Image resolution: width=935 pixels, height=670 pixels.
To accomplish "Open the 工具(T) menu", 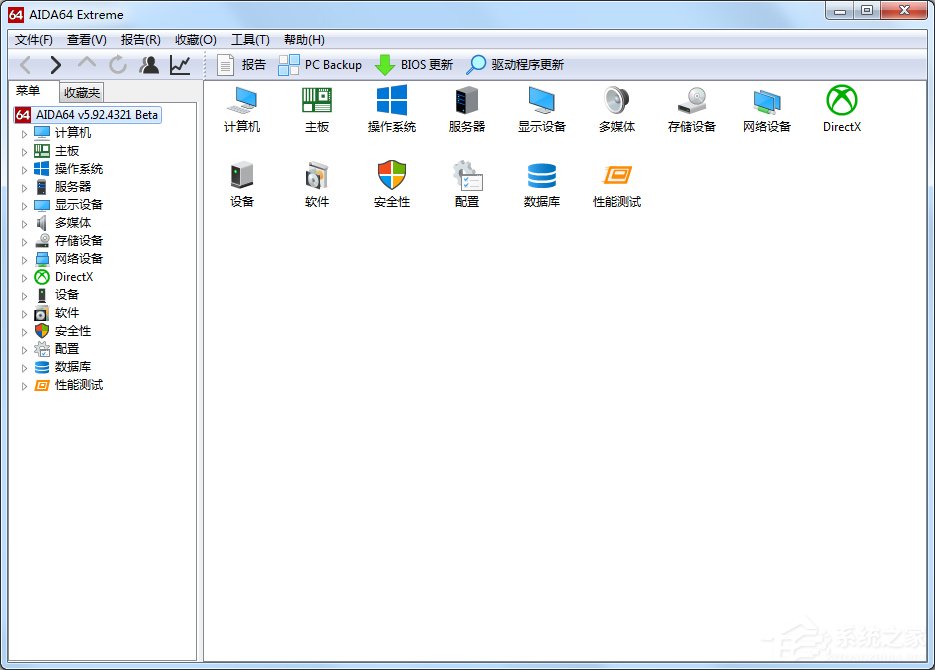I will click(x=249, y=39).
